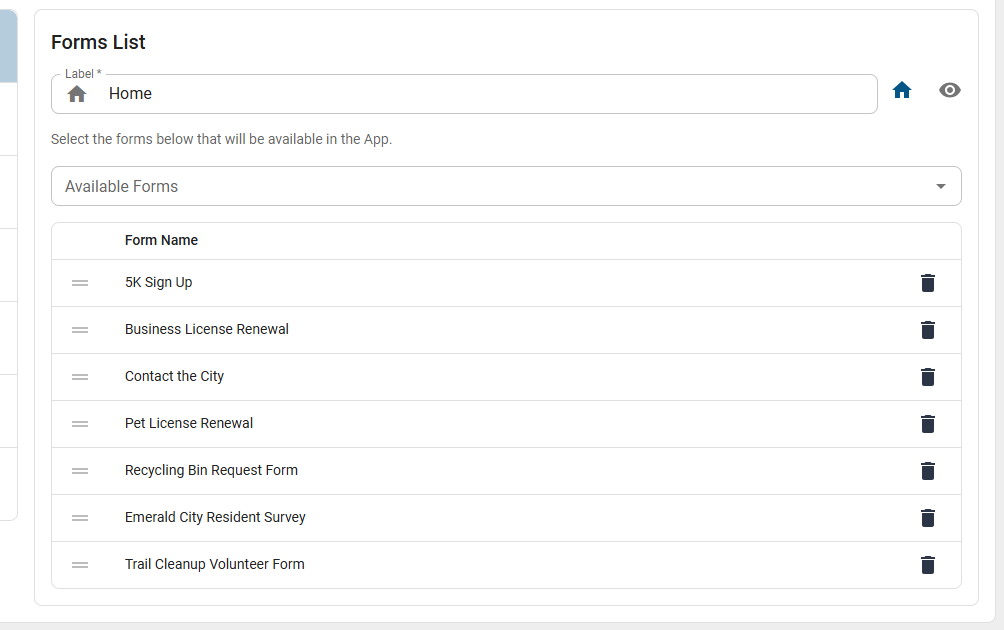
Task: Delete Emerald City Resident Survey entry
Action: (x=927, y=518)
